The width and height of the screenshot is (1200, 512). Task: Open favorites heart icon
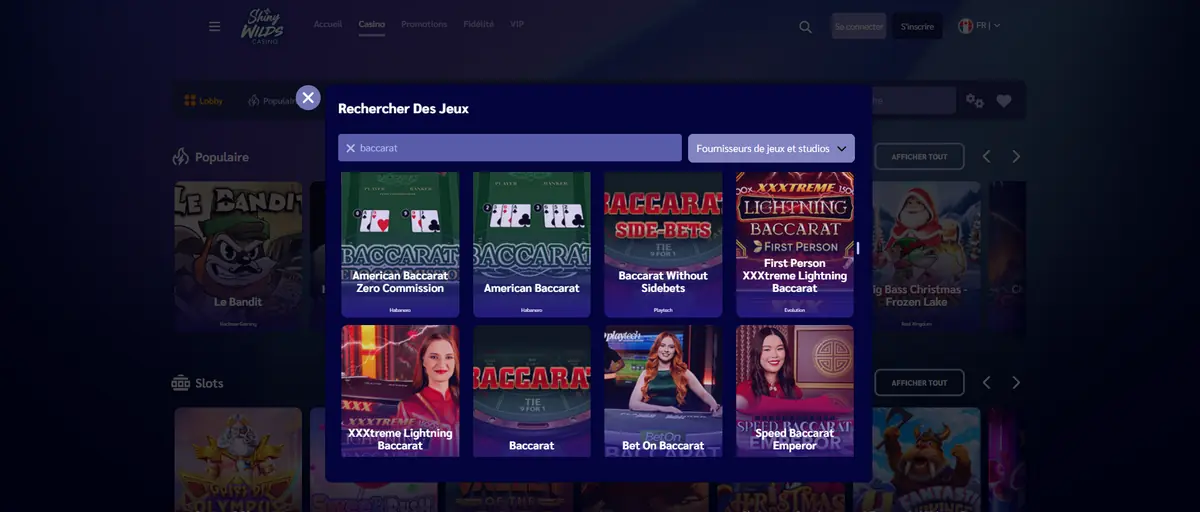(x=1004, y=101)
